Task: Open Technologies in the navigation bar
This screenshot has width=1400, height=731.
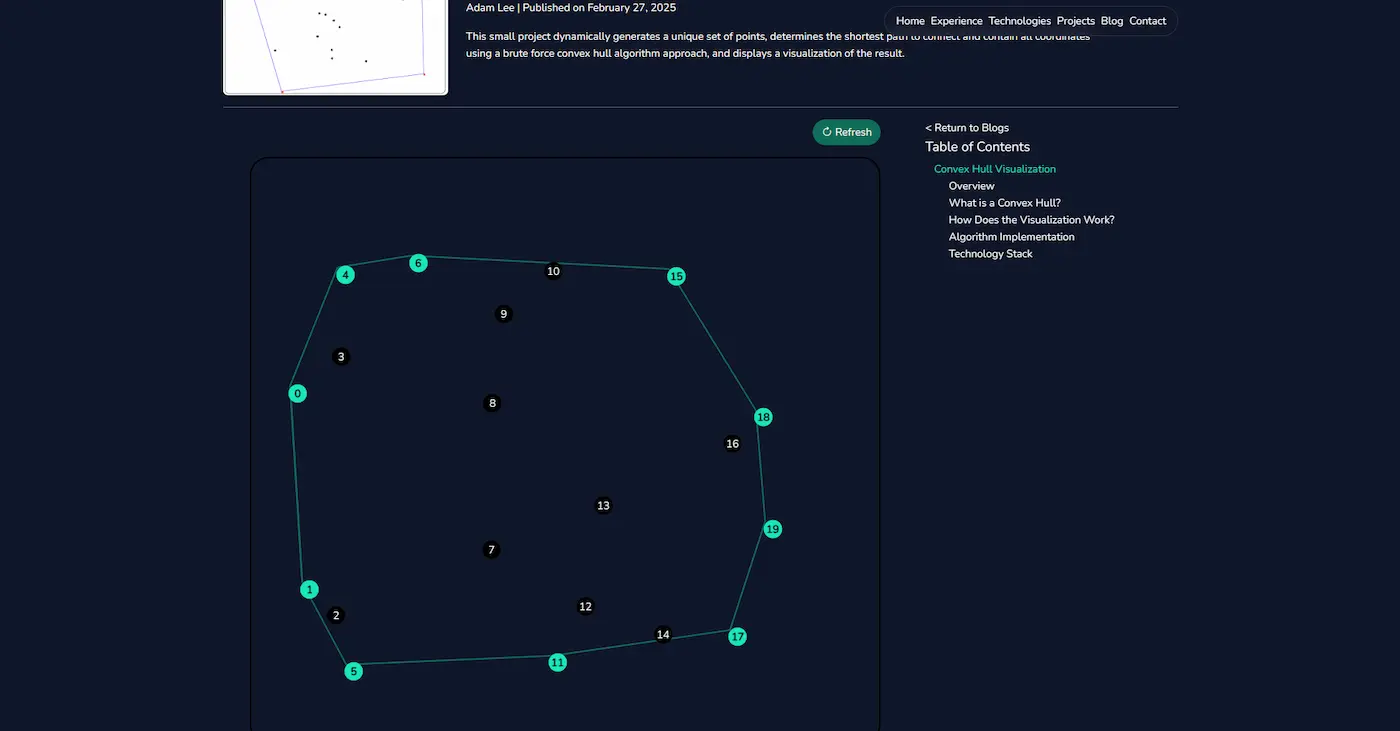Action: pyautogui.click(x=1019, y=21)
